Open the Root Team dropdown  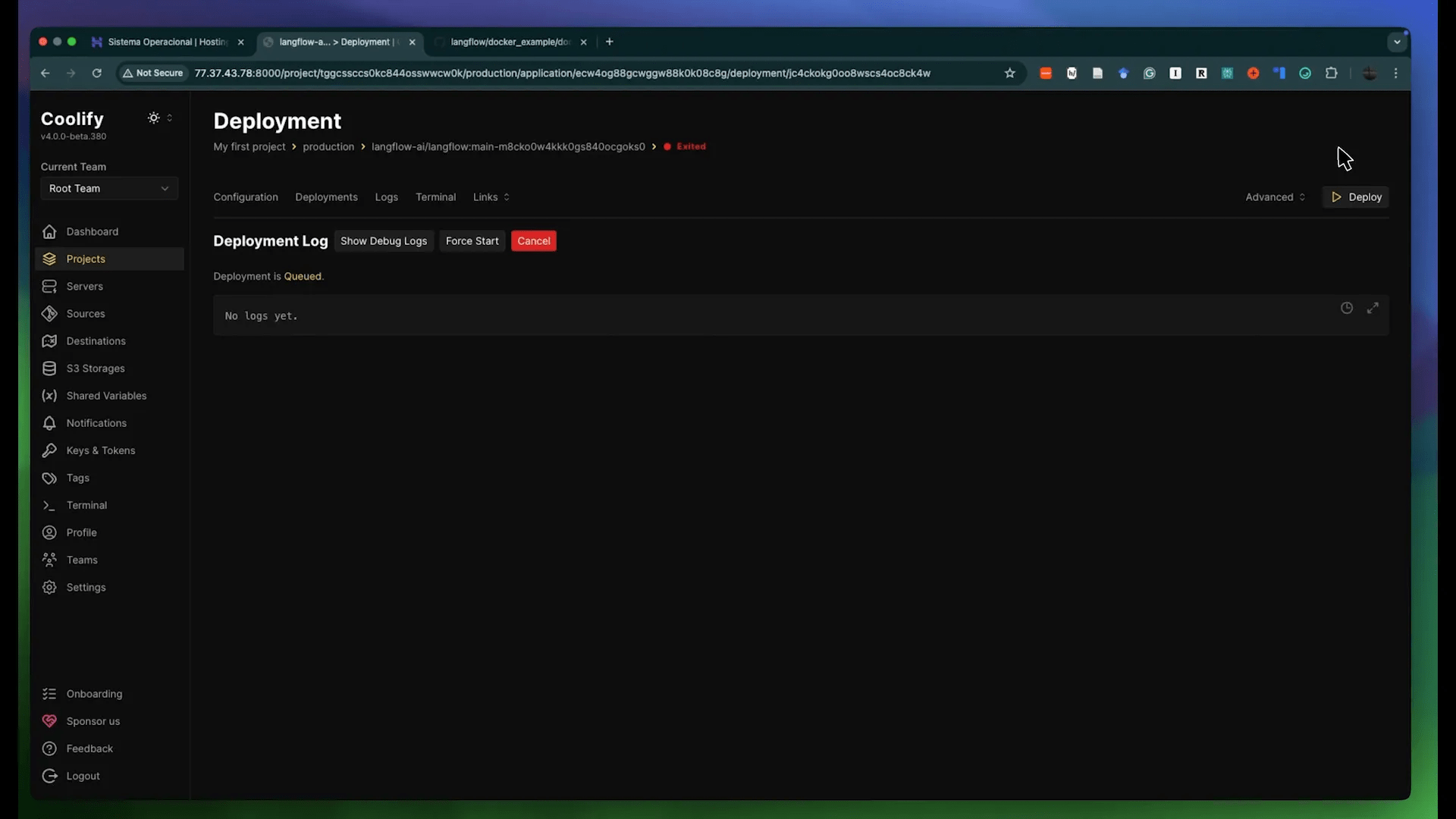109,188
